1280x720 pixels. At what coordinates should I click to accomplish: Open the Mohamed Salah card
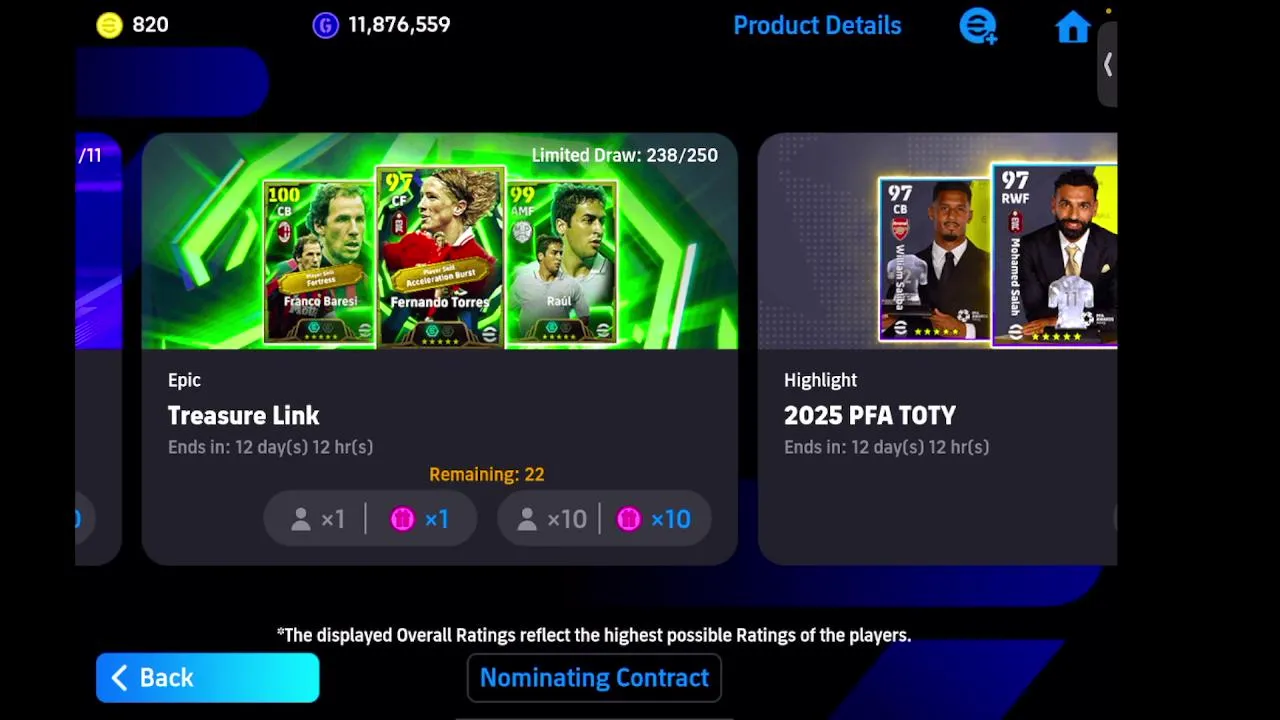pyautogui.click(x=1054, y=256)
